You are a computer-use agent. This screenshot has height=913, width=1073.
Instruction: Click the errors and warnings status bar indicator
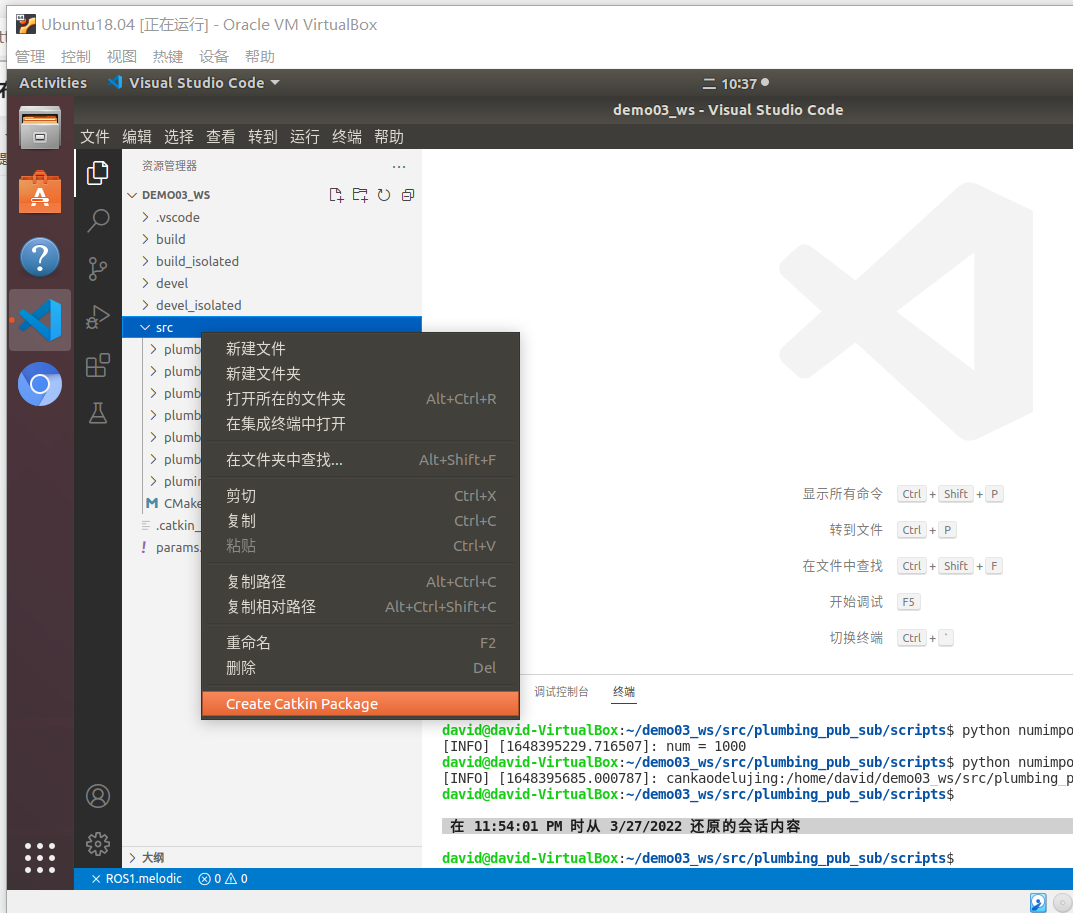(x=222, y=879)
